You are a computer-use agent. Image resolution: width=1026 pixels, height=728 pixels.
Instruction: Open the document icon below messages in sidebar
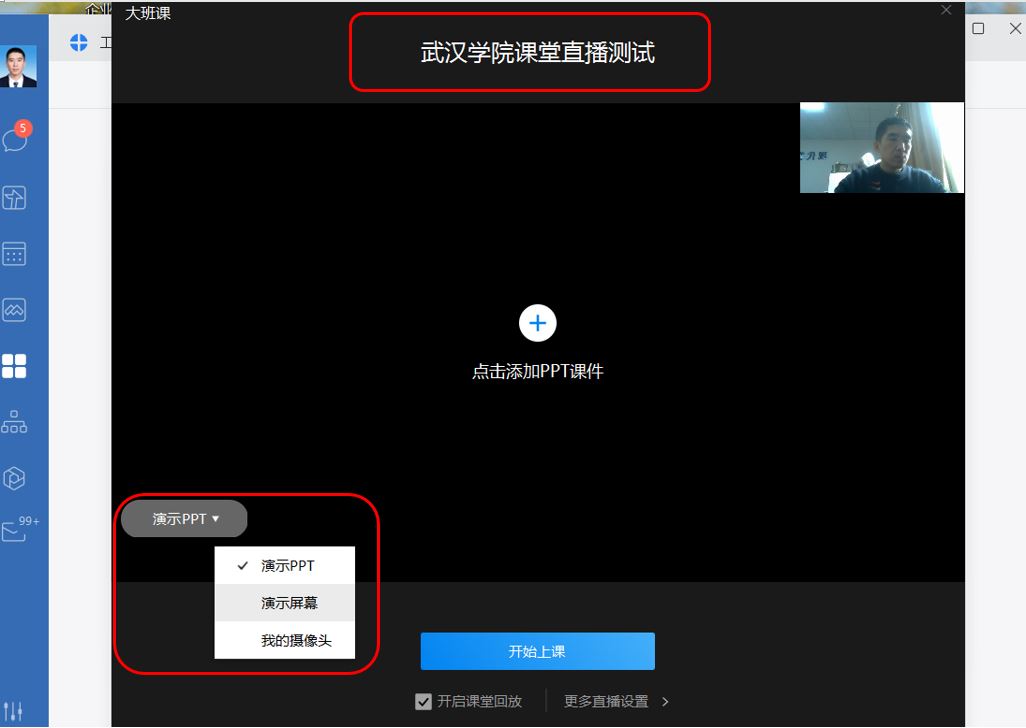(x=14, y=197)
